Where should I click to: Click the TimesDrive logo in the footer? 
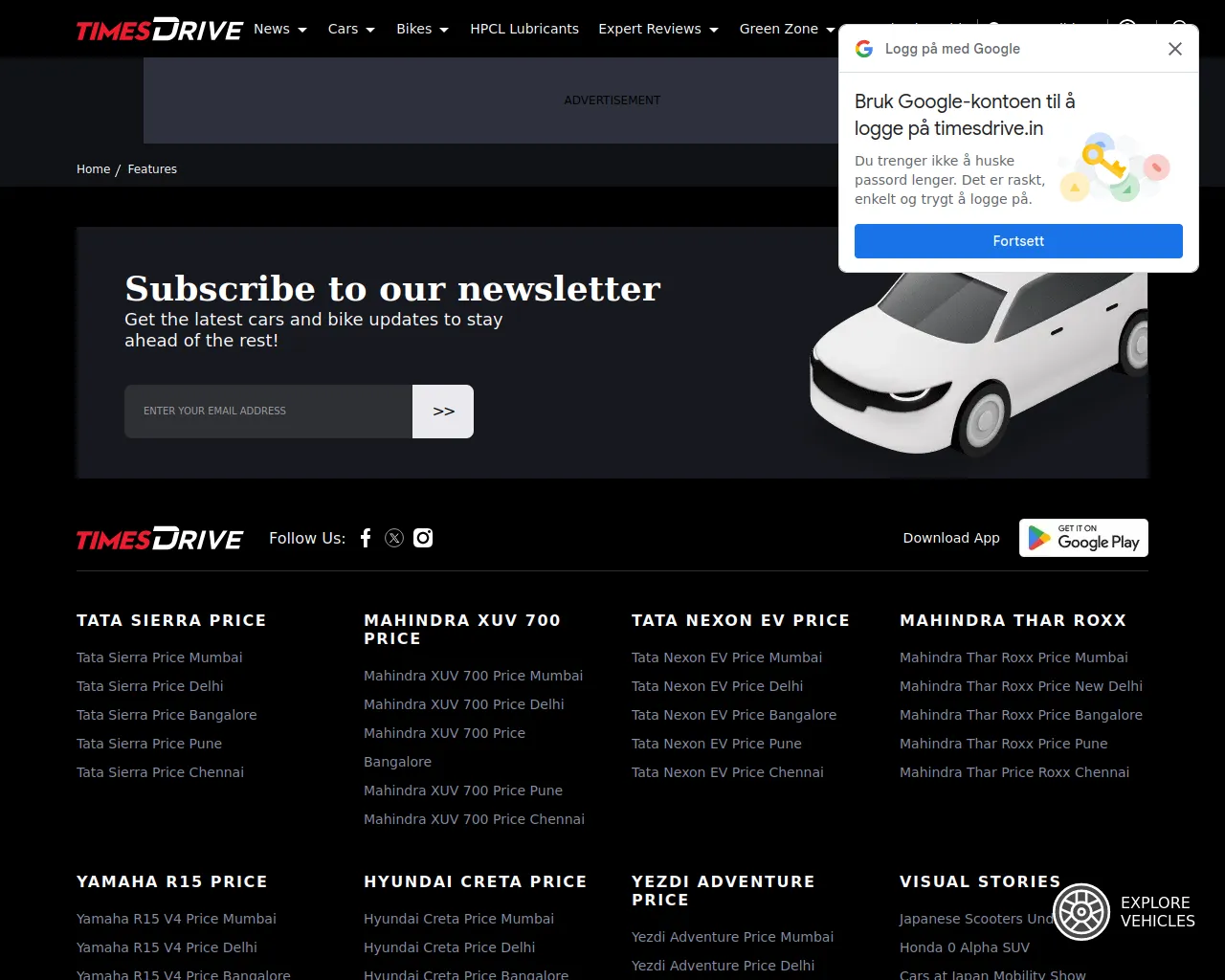[160, 539]
